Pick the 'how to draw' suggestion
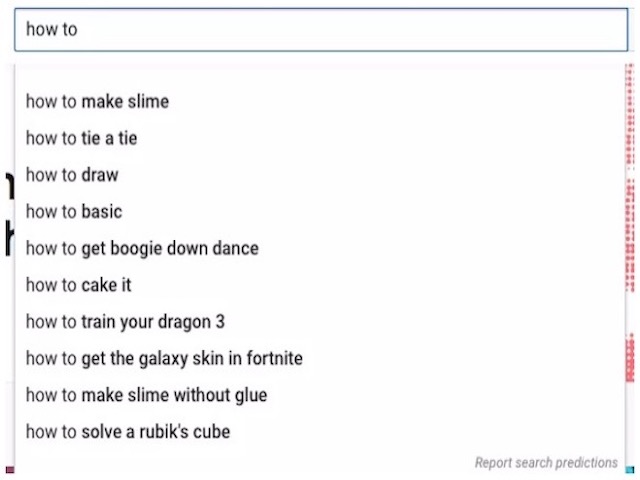Viewport: 640px width, 480px height. 72,175
